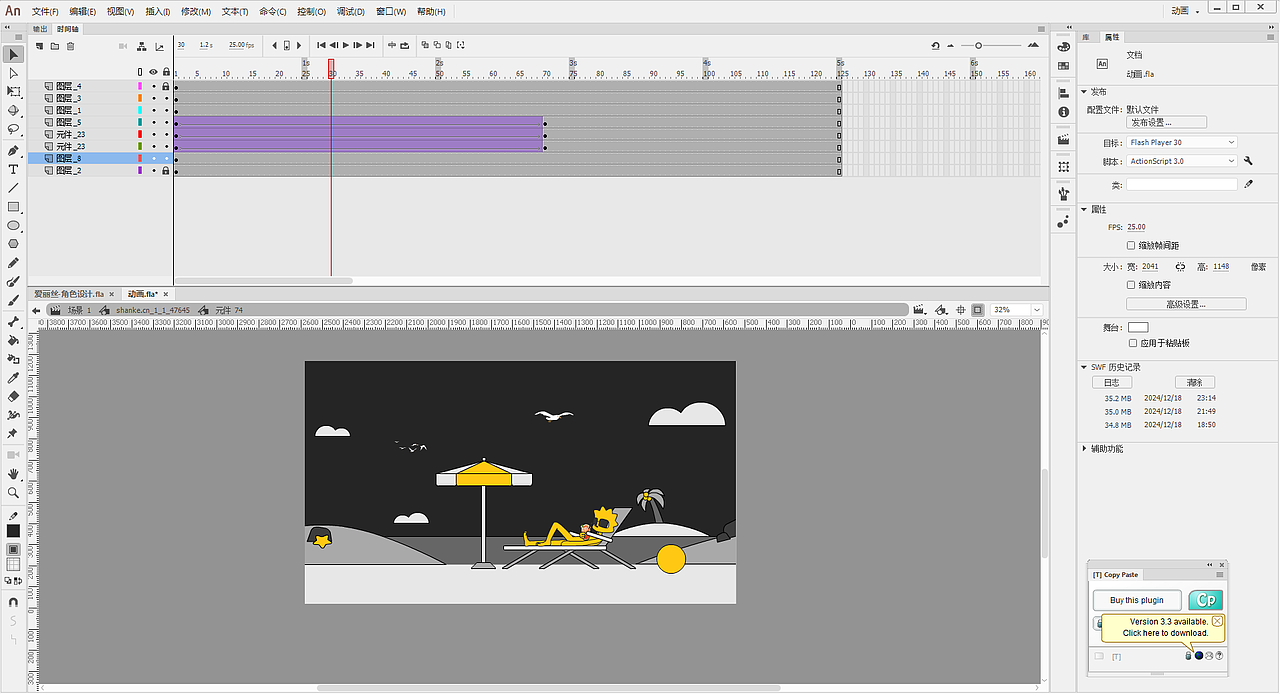Enable the 缩放帧间距 checkbox
This screenshot has height=694, width=1280.
(1131, 245)
